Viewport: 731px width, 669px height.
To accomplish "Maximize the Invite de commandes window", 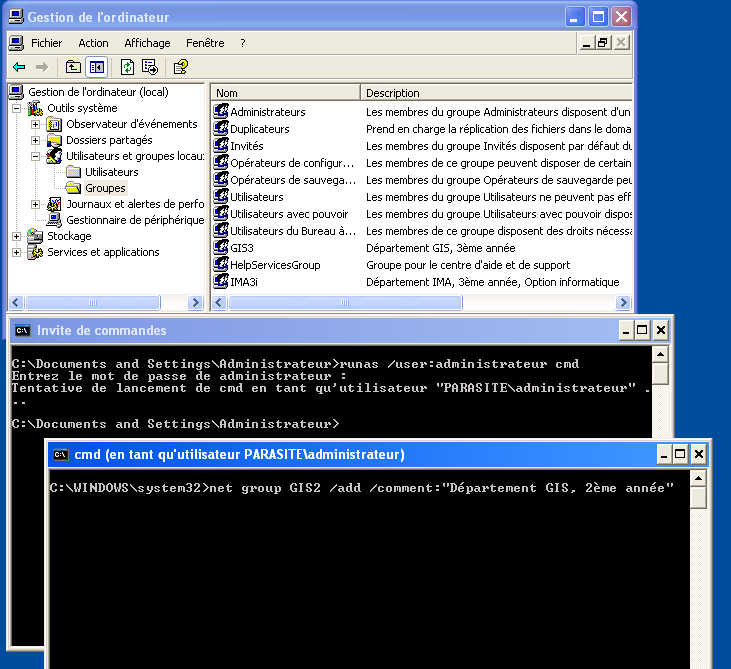I will coord(642,330).
